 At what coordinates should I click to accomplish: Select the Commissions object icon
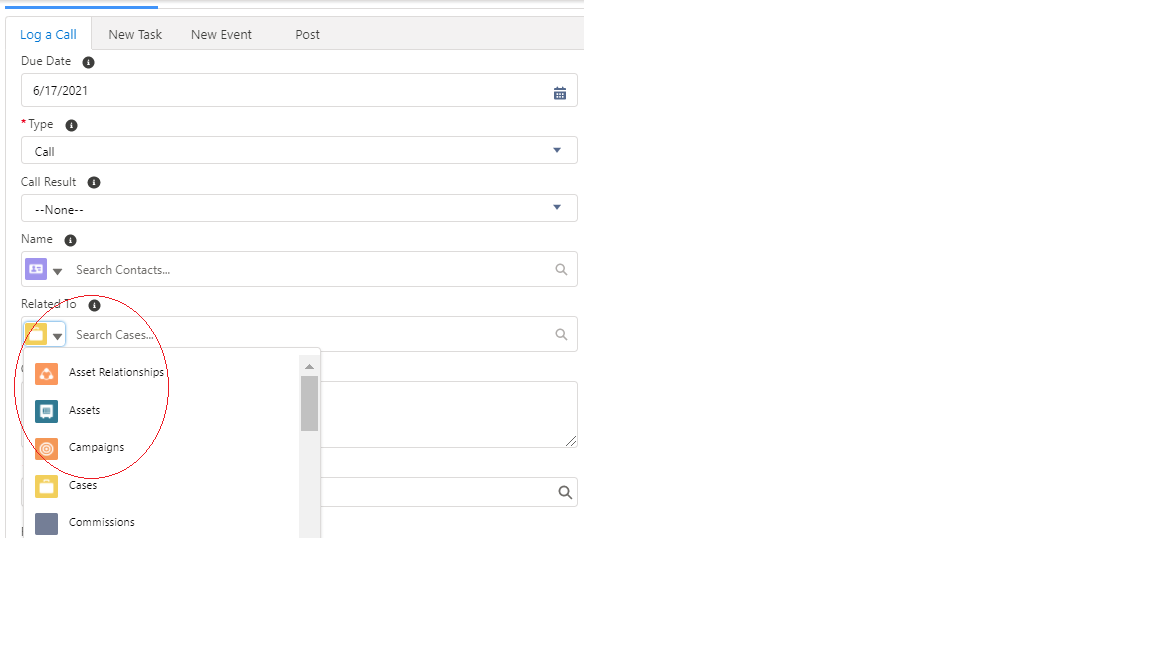(46, 522)
